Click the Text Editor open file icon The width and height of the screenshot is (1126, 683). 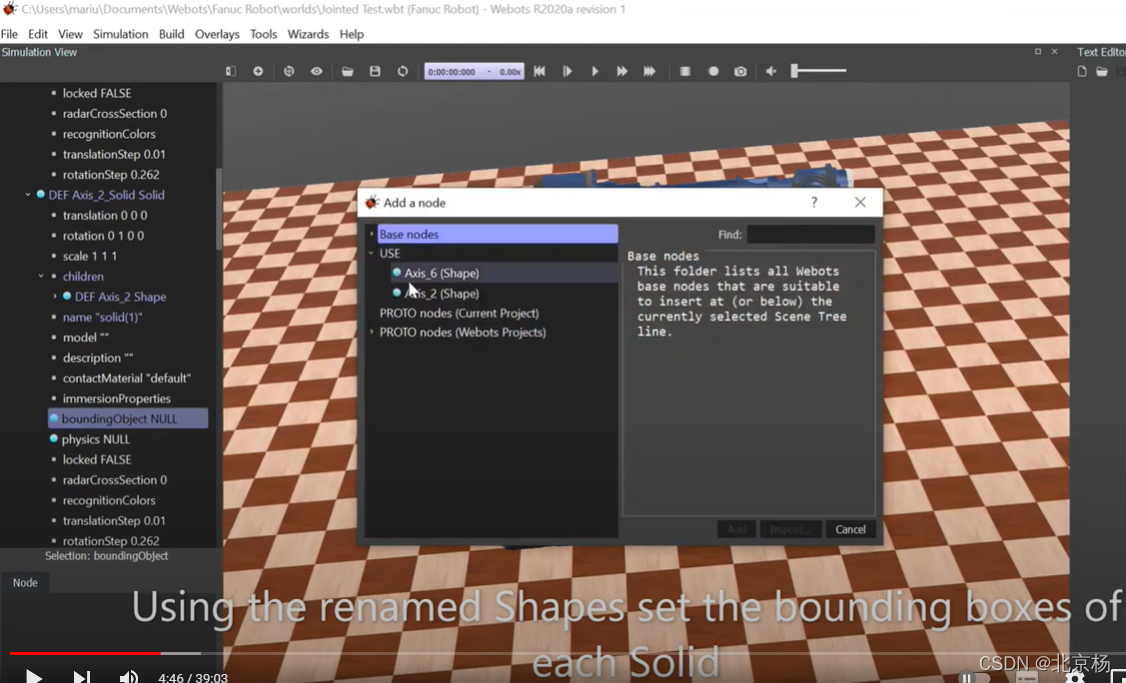click(1102, 71)
